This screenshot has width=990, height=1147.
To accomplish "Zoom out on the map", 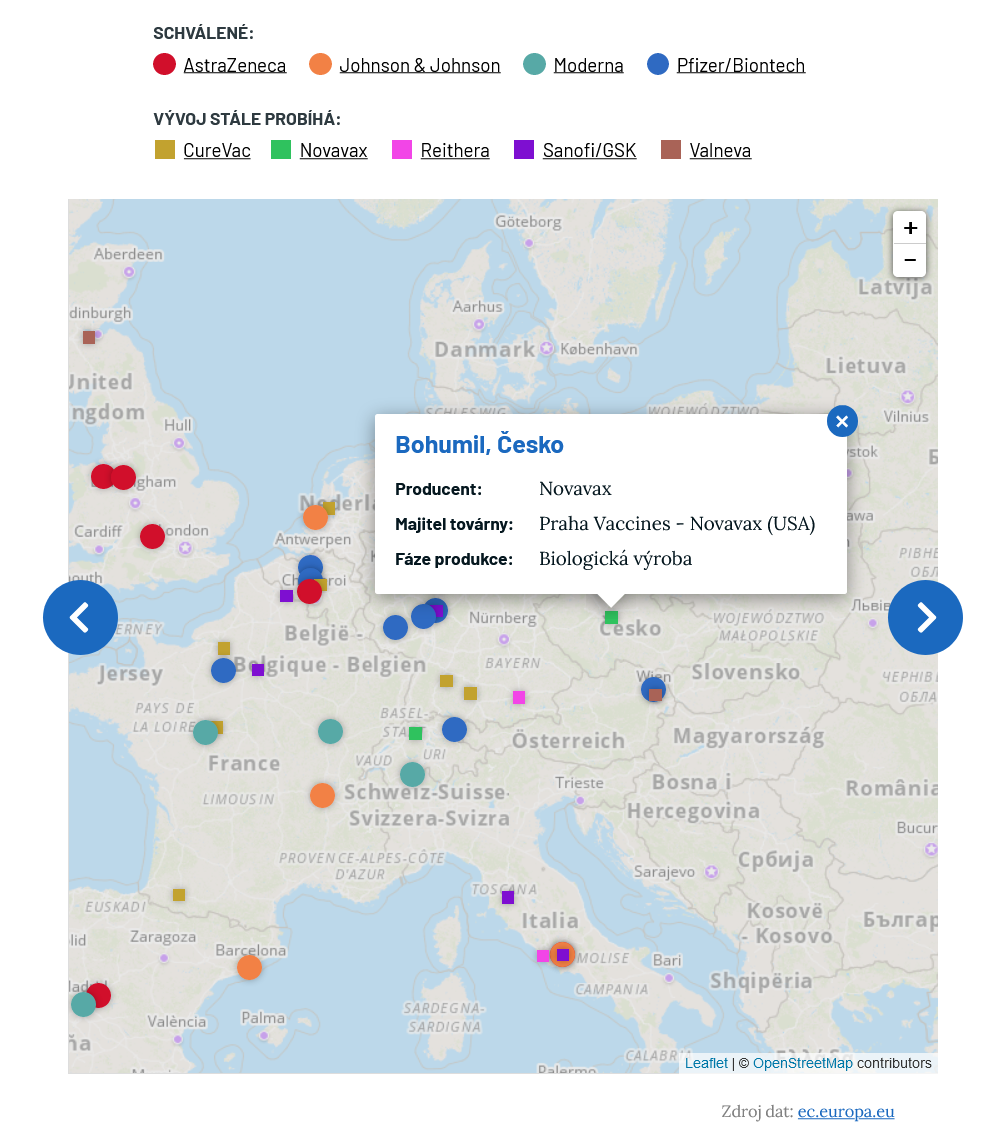I will coord(909,261).
